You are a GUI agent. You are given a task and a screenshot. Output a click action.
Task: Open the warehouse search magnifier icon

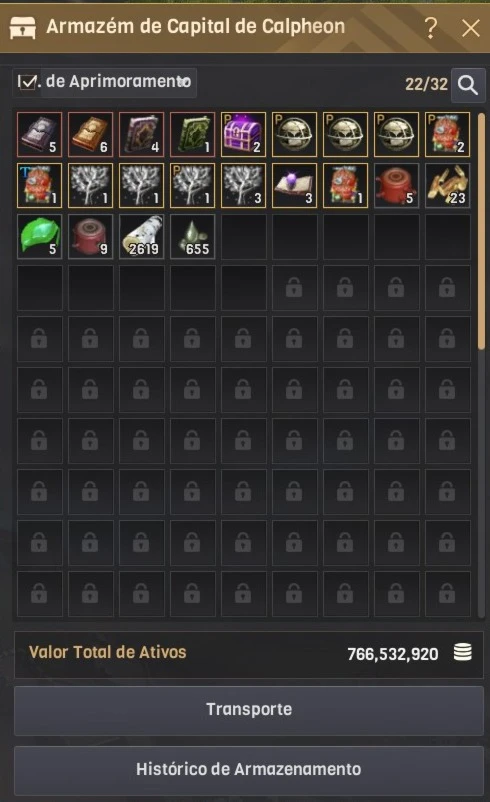[x=468, y=85]
